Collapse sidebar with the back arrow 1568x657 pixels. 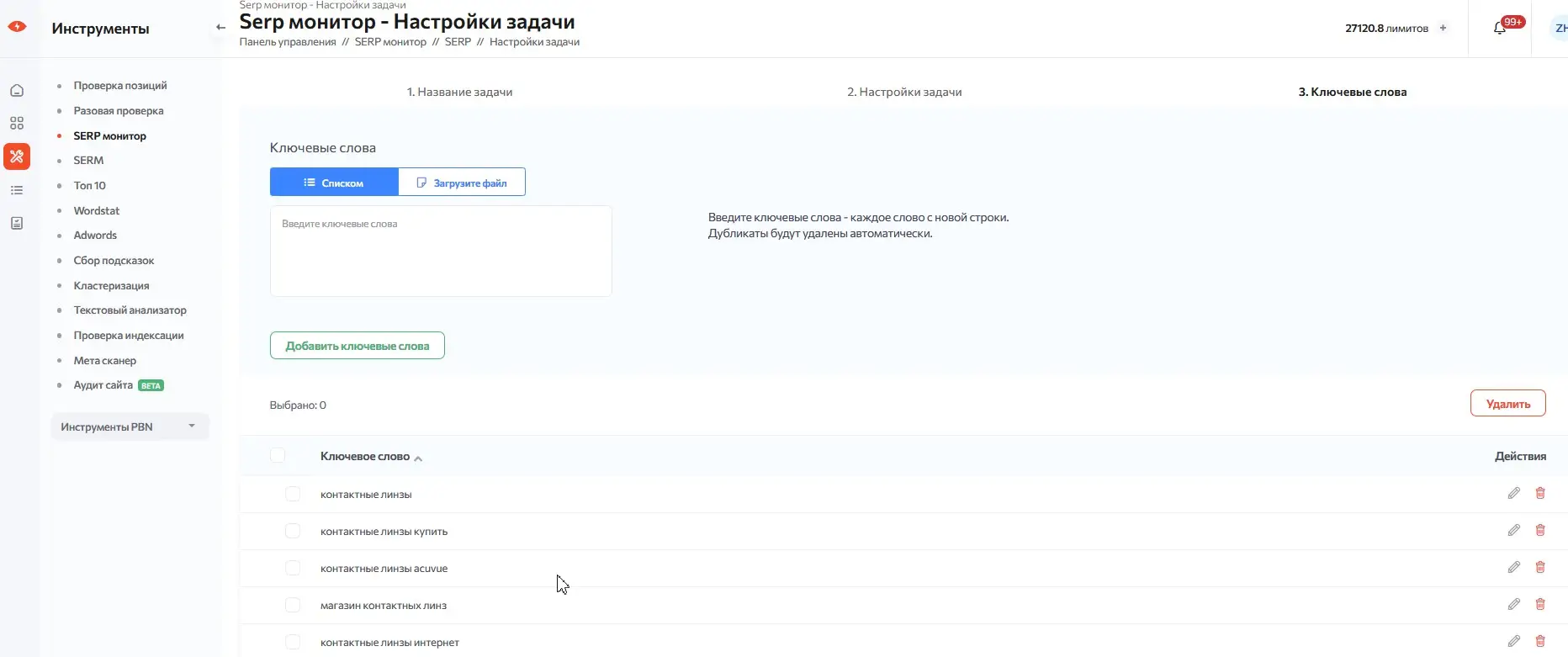(220, 28)
